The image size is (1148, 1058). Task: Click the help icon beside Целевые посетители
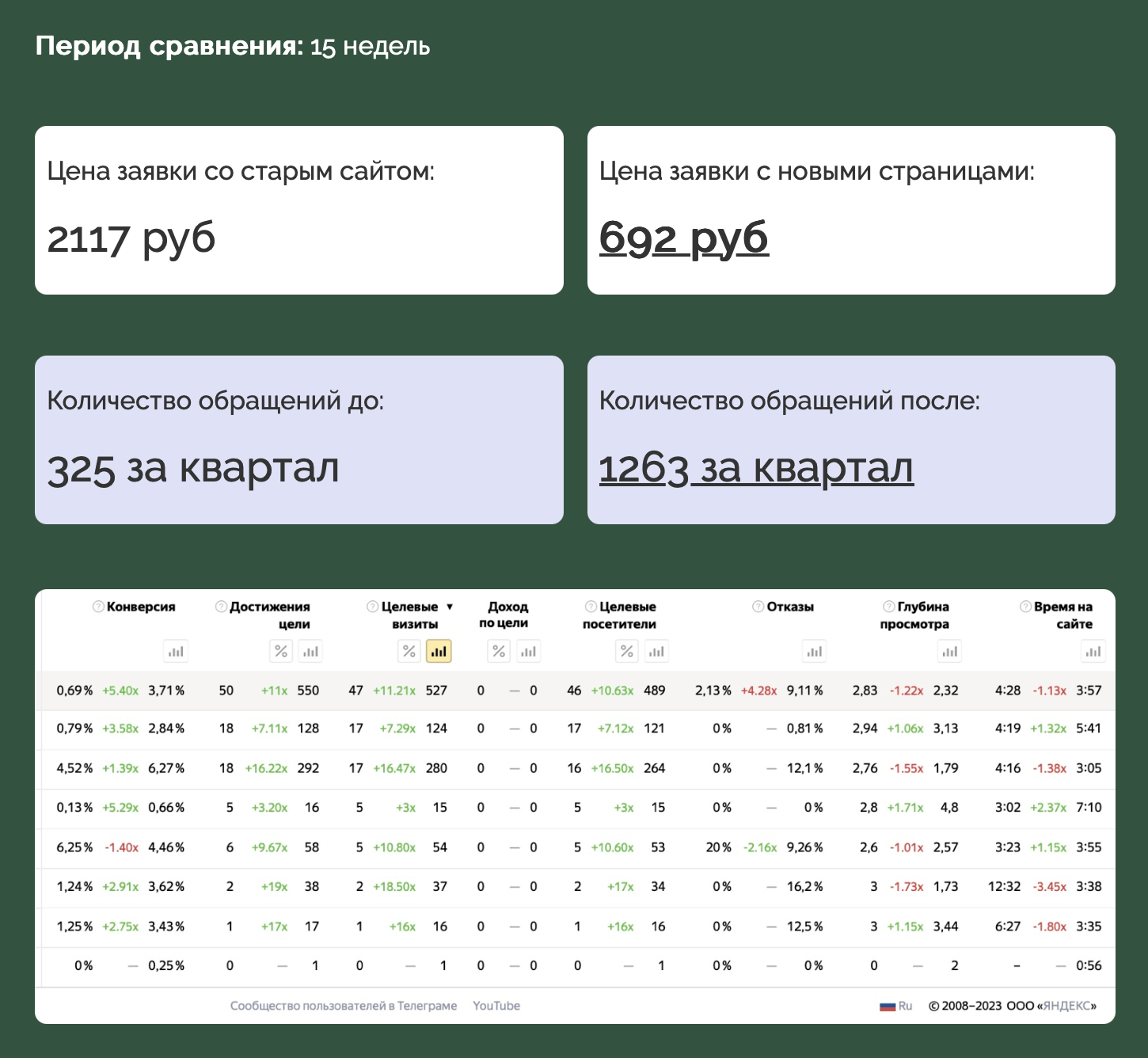coord(591,607)
